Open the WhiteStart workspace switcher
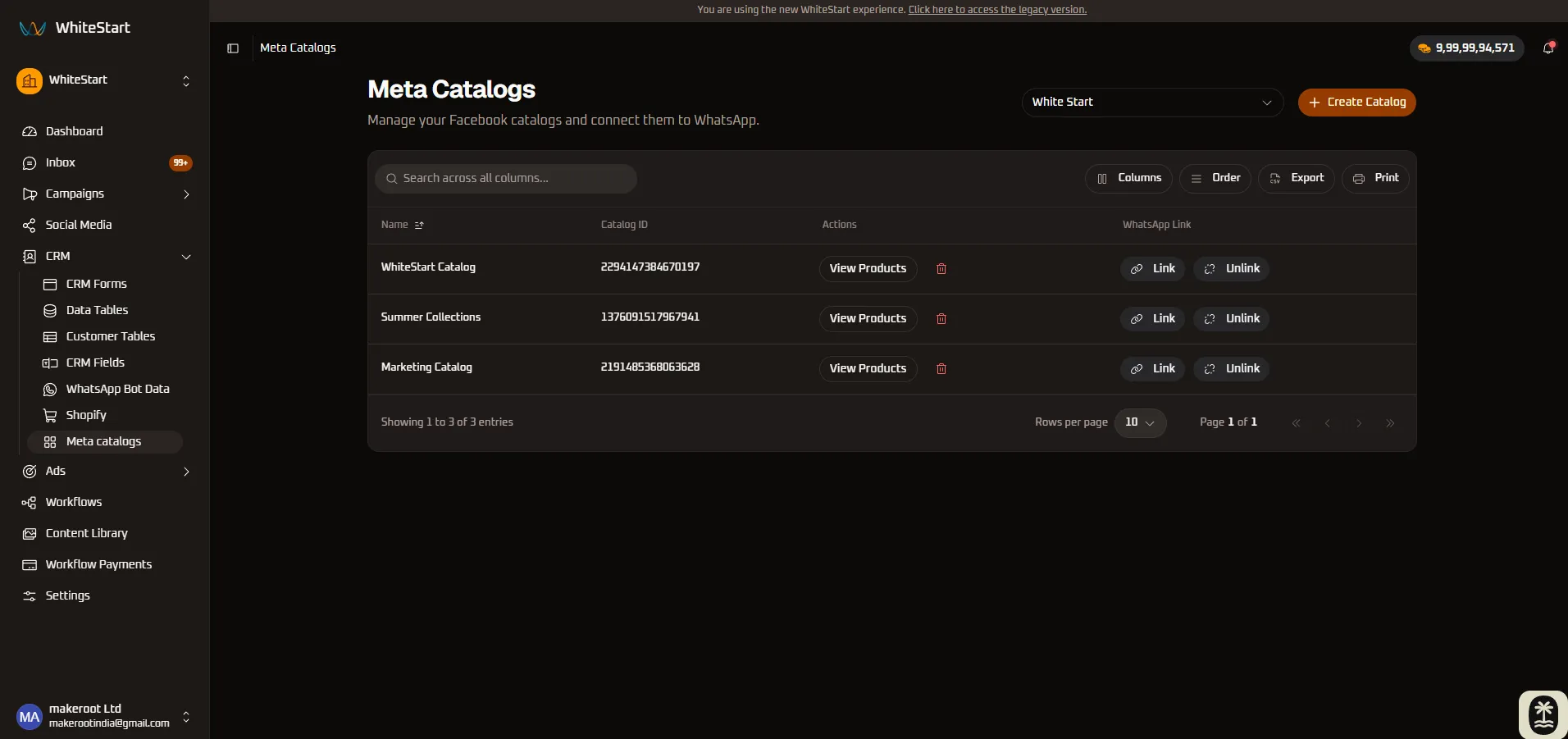Image resolution: width=1568 pixels, height=739 pixels. click(105, 80)
